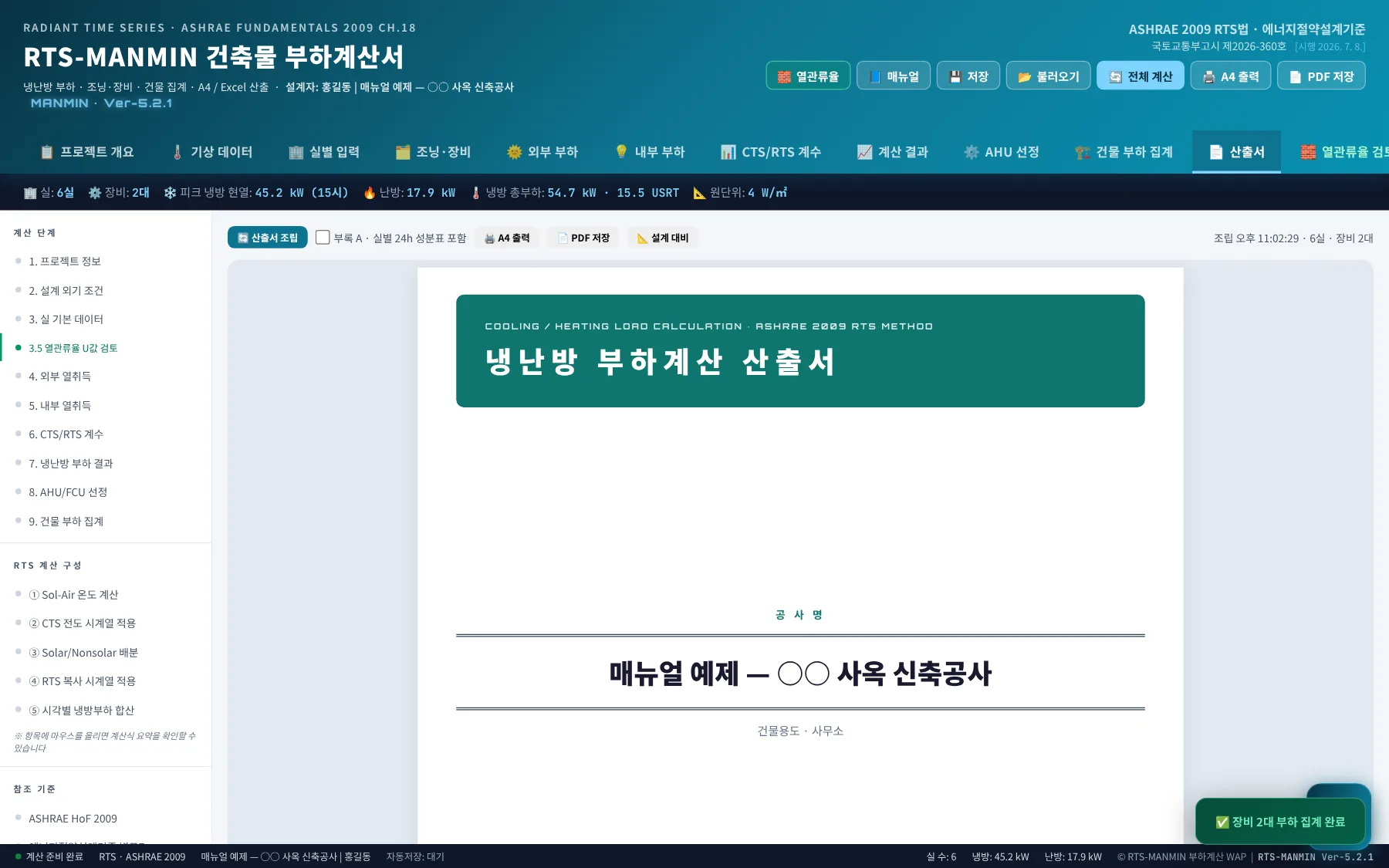Click ④ RTS 복사 시계열 적용
This screenshot has width=1389, height=868.
point(106,681)
